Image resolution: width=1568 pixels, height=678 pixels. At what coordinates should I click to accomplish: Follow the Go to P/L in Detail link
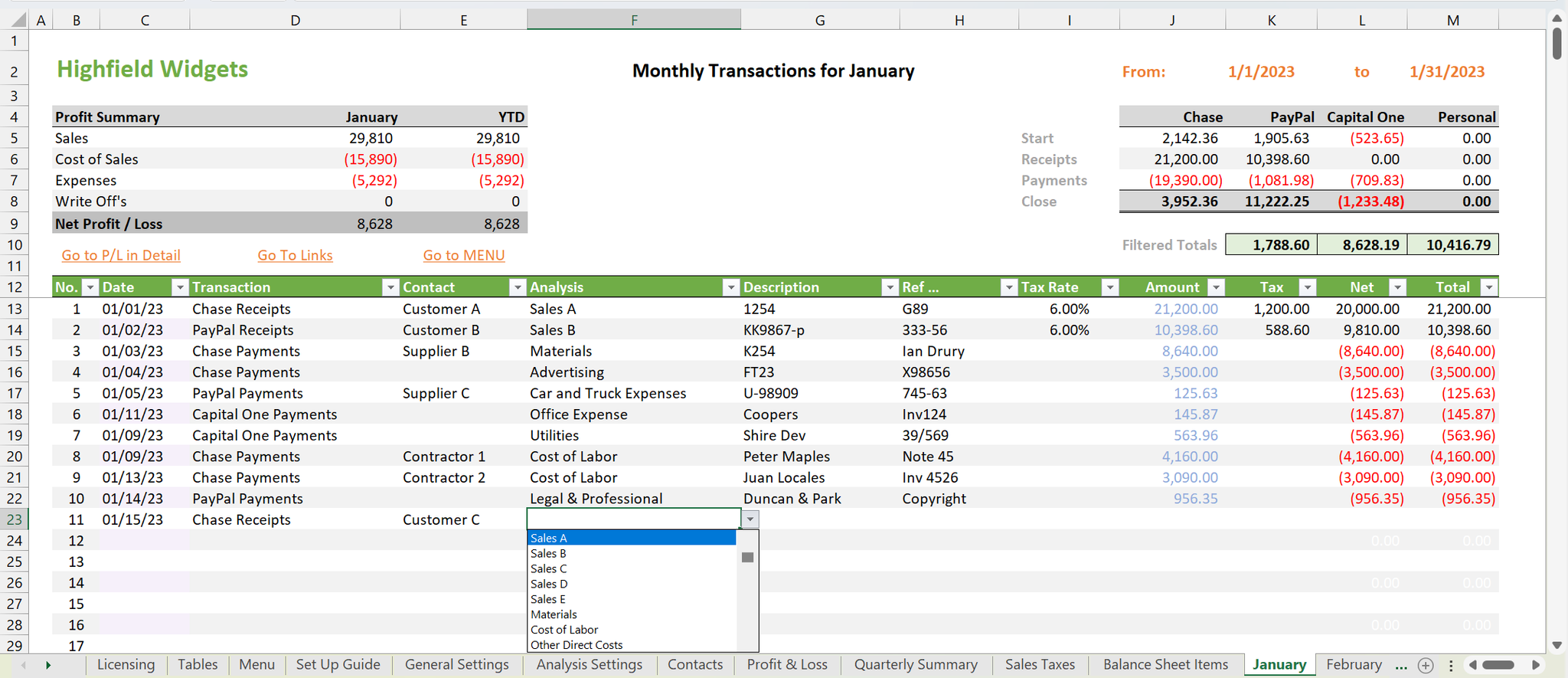coord(121,255)
